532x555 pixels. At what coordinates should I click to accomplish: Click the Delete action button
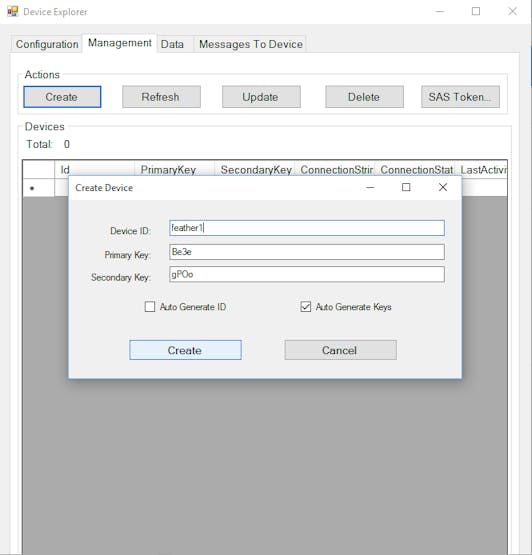364,97
